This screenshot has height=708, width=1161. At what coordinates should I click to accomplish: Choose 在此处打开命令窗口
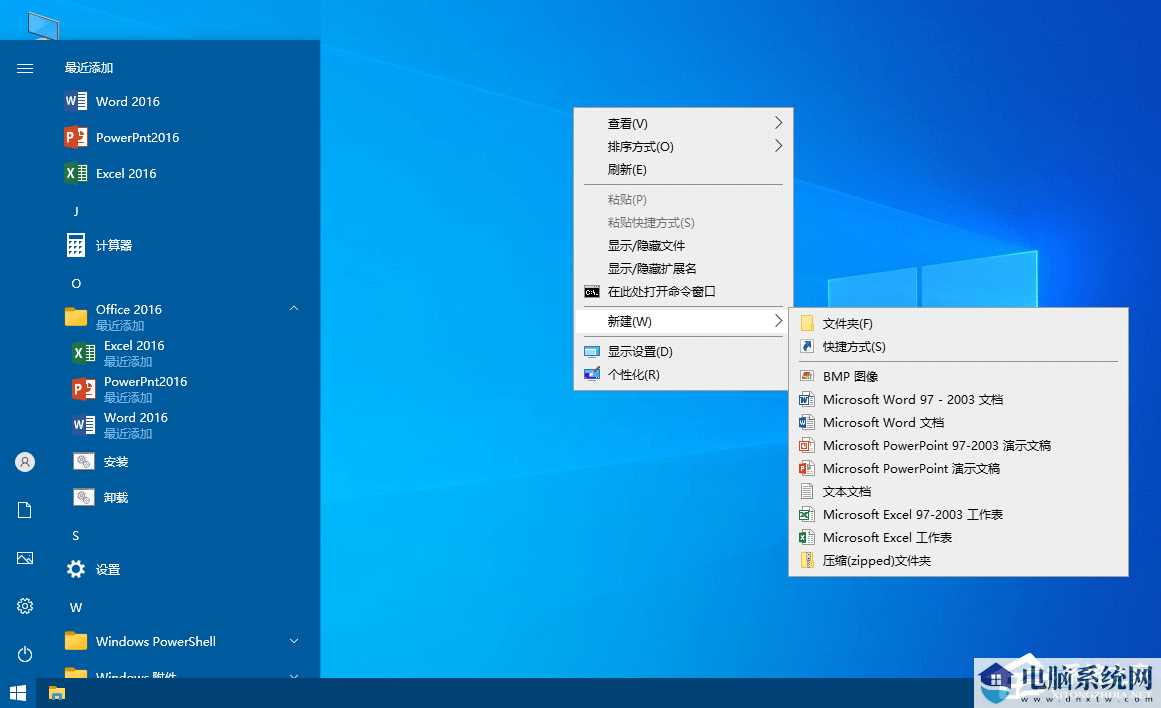[x=683, y=291]
